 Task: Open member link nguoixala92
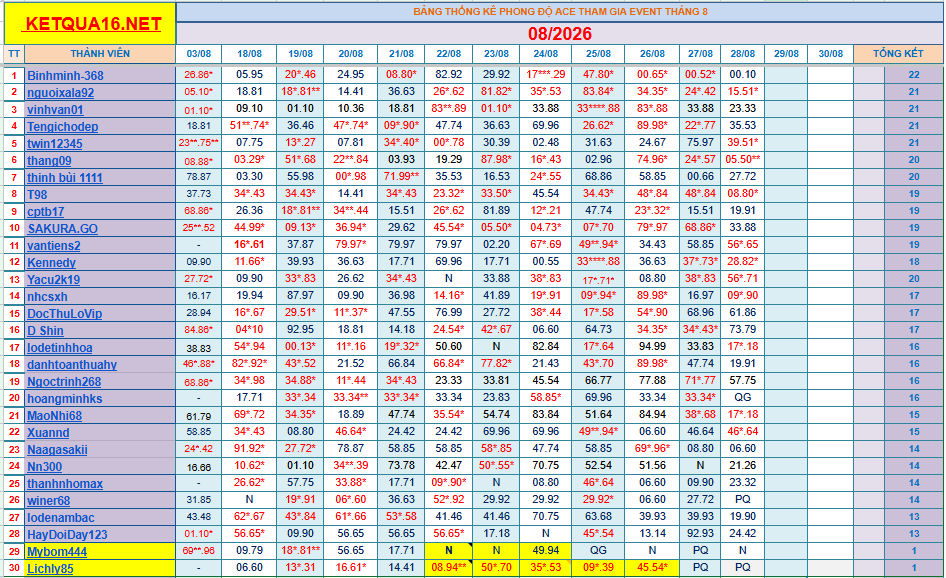pos(60,92)
